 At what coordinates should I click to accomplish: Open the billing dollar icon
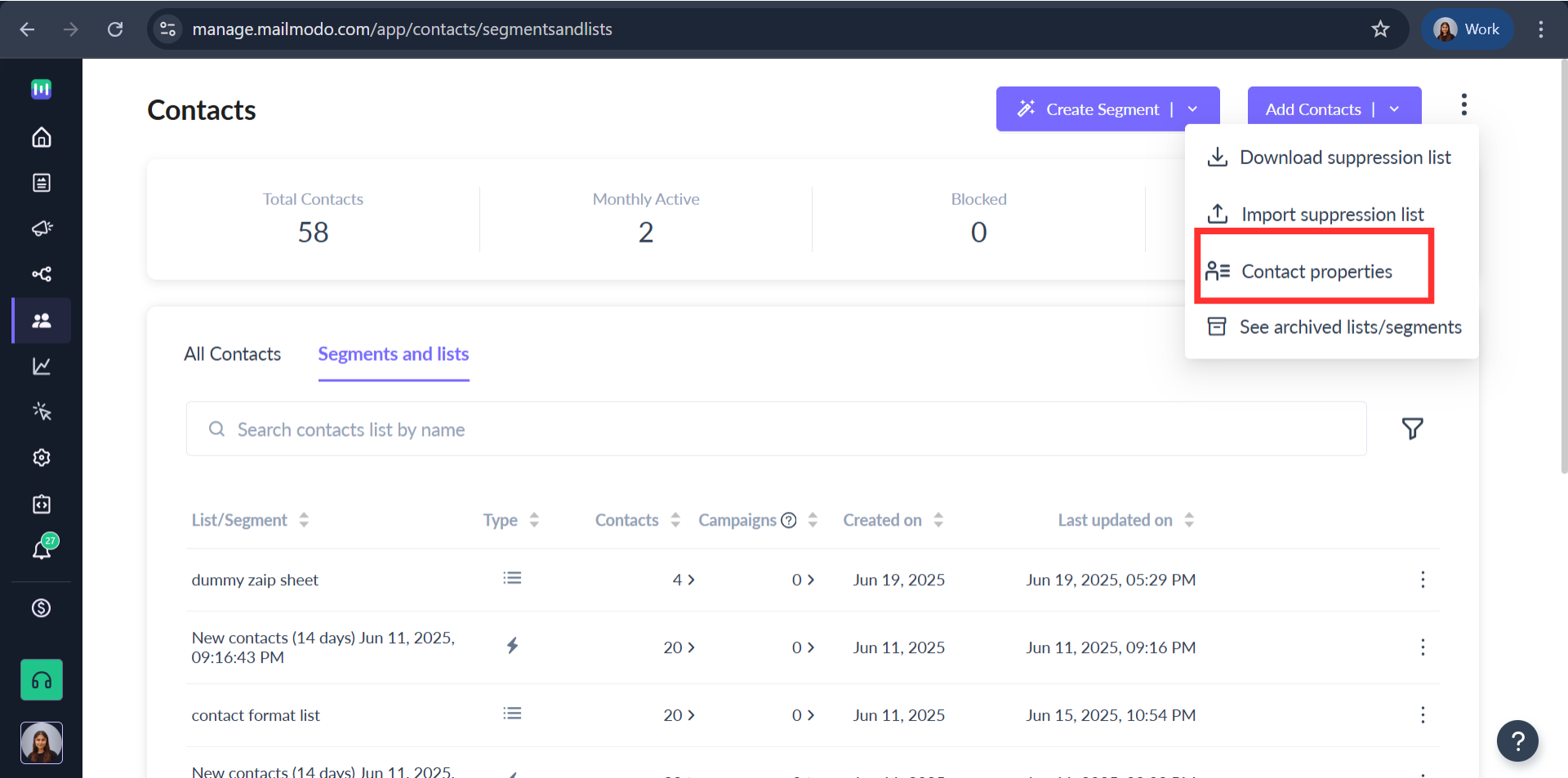coord(42,608)
